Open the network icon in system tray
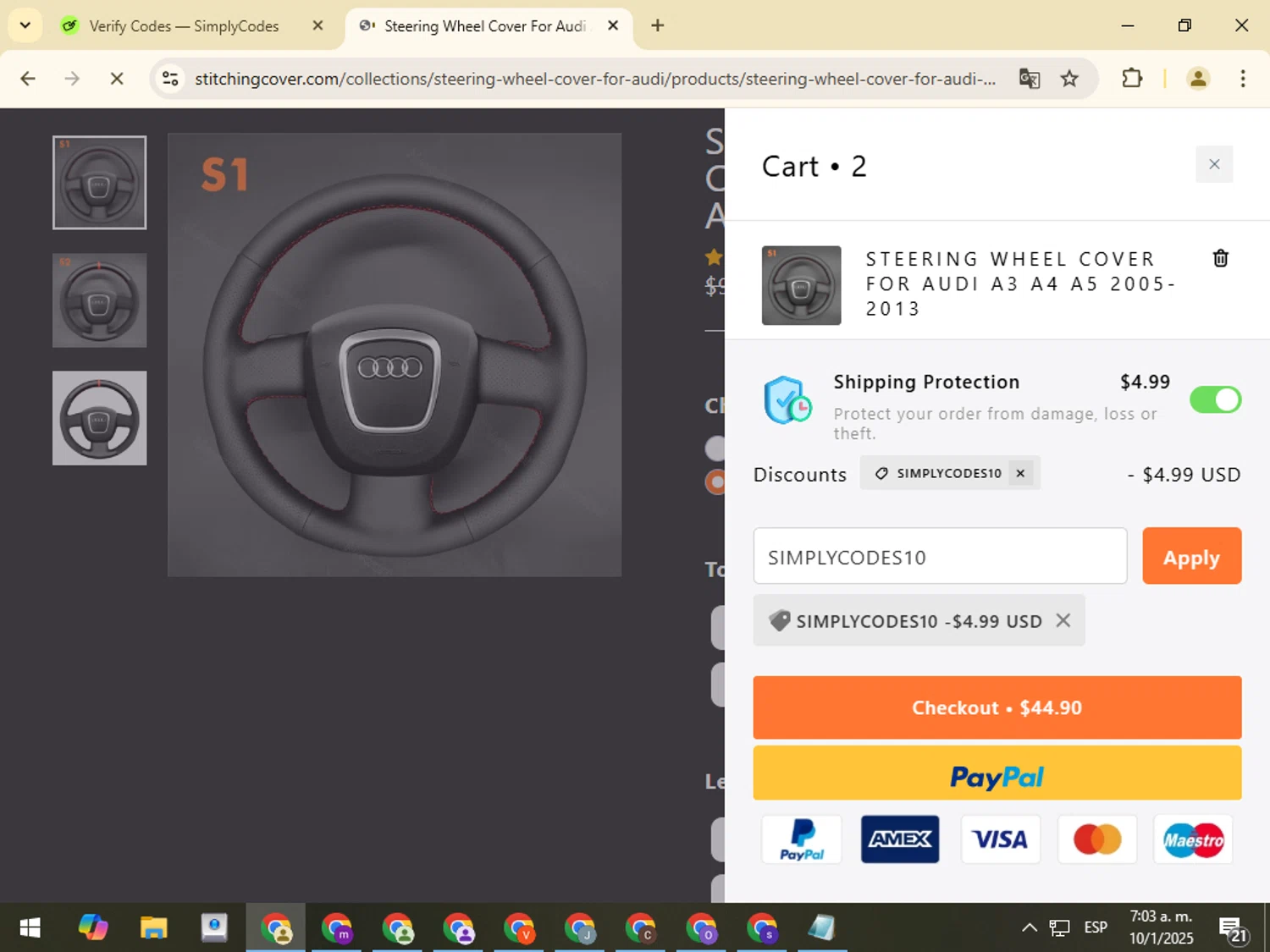Viewport: 1270px width, 952px height. click(x=1059, y=927)
